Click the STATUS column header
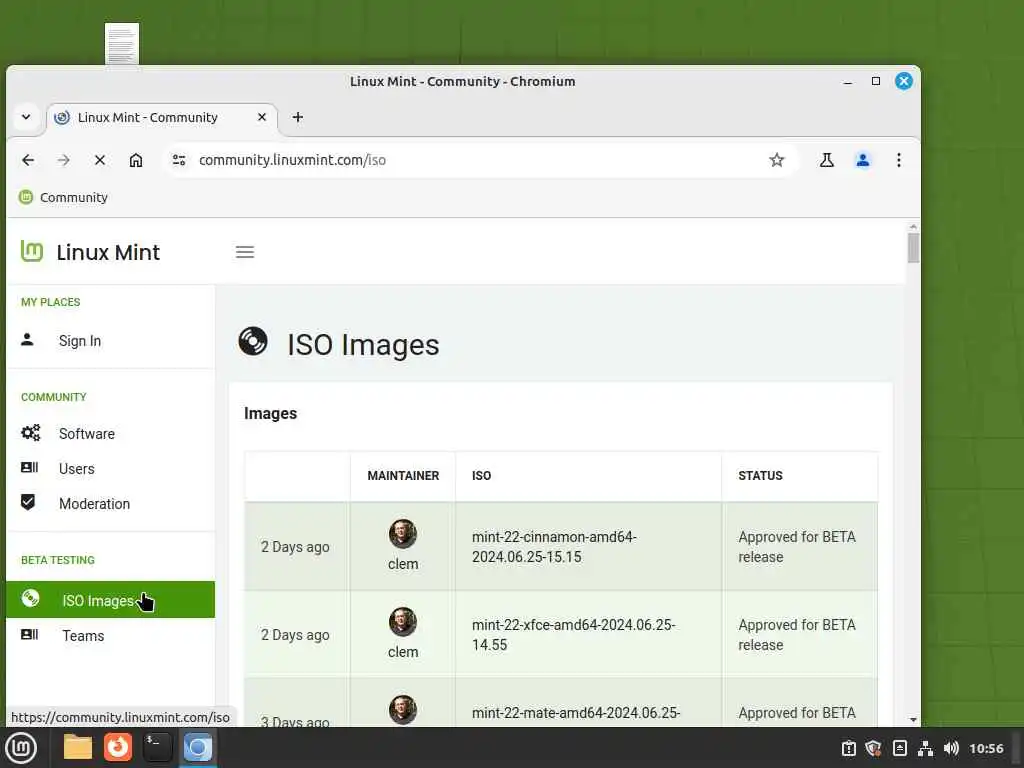The height and width of the screenshot is (768, 1024). (760, 476)
